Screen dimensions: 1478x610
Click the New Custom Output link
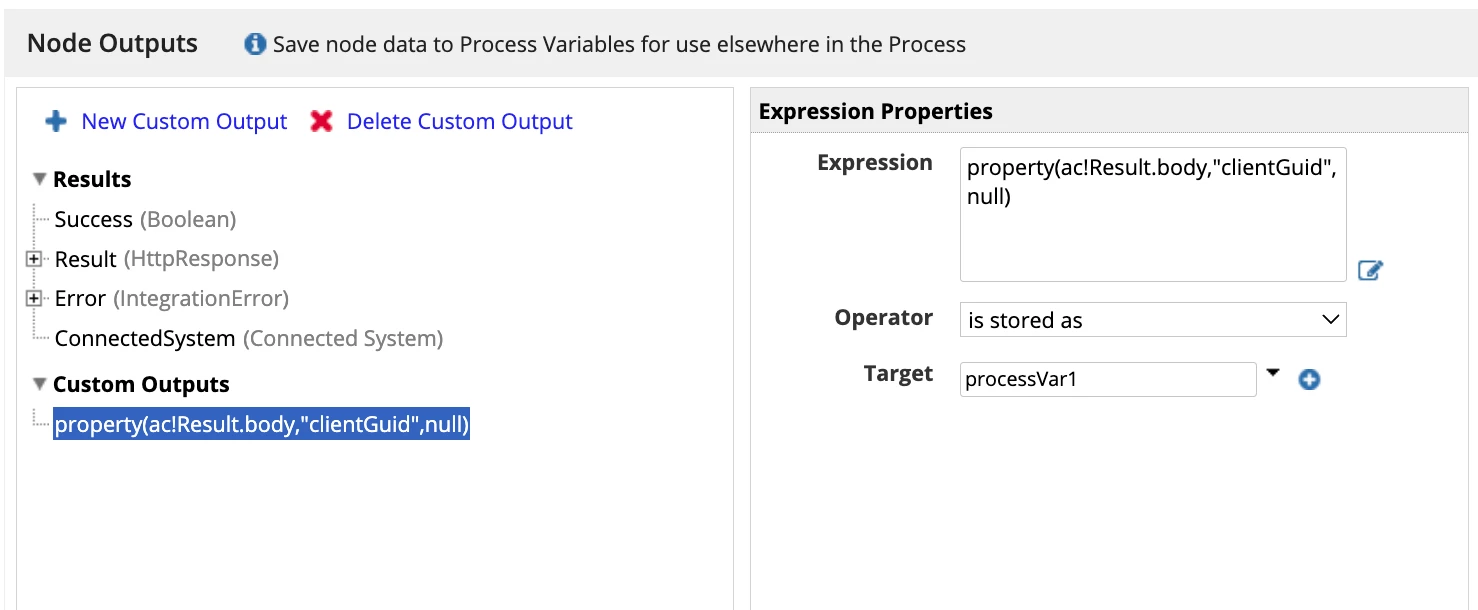pyautogui.click(x=184, y=121)
